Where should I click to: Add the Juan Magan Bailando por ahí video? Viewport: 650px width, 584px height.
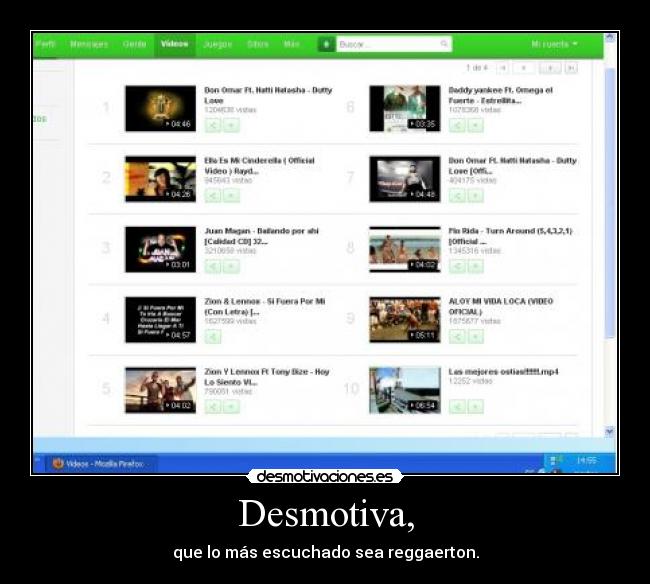(231, 266)
